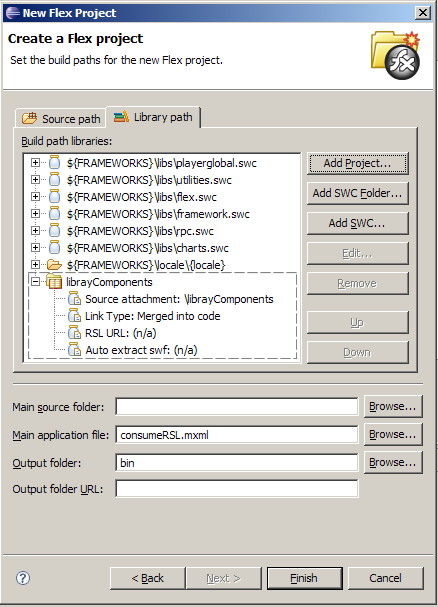This screenshot has width=438, height=607.
Task: Expand the locale folder tree node
Action: (35, 265)
